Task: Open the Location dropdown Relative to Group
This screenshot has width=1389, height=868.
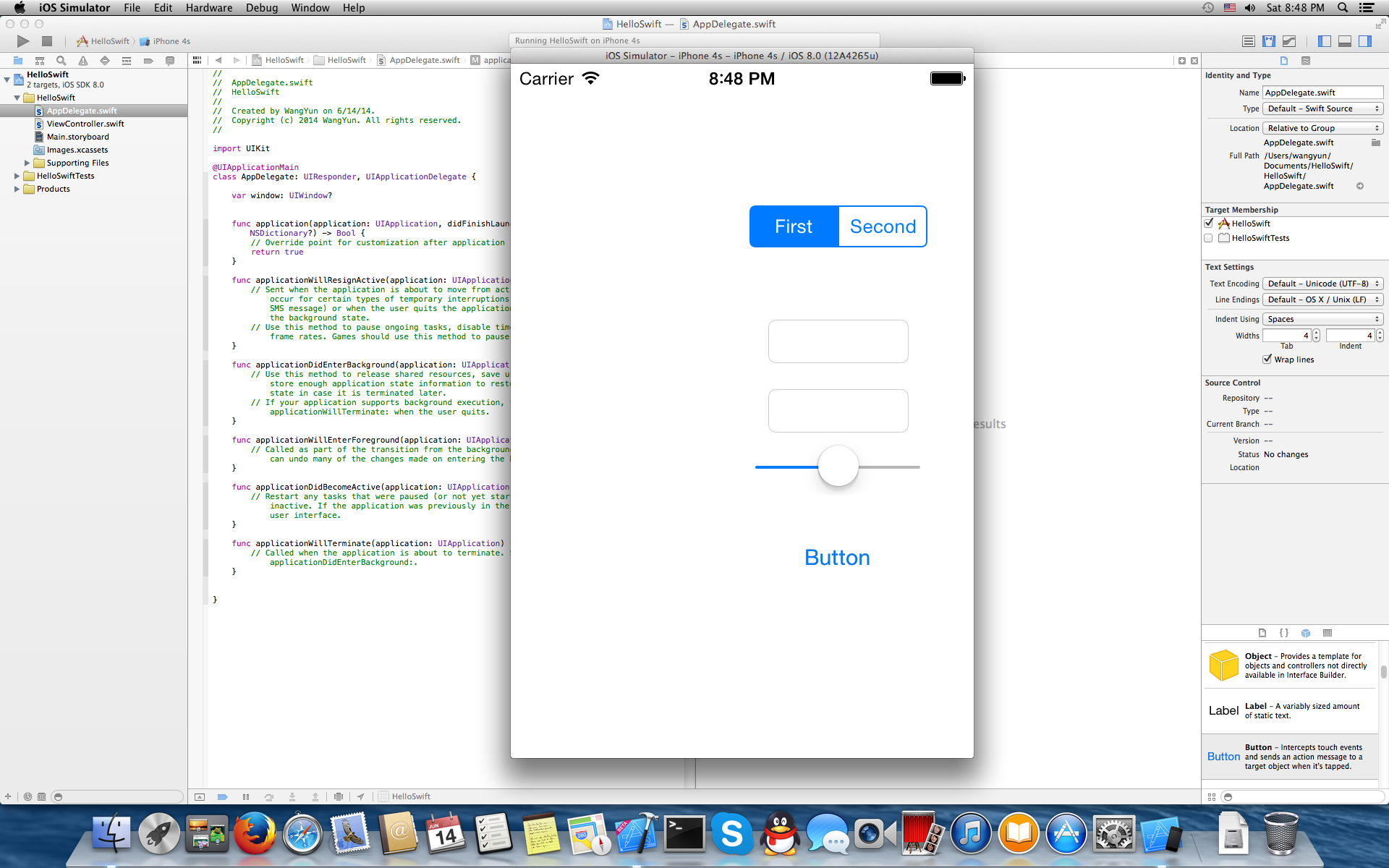Action: coord(1323,128)
